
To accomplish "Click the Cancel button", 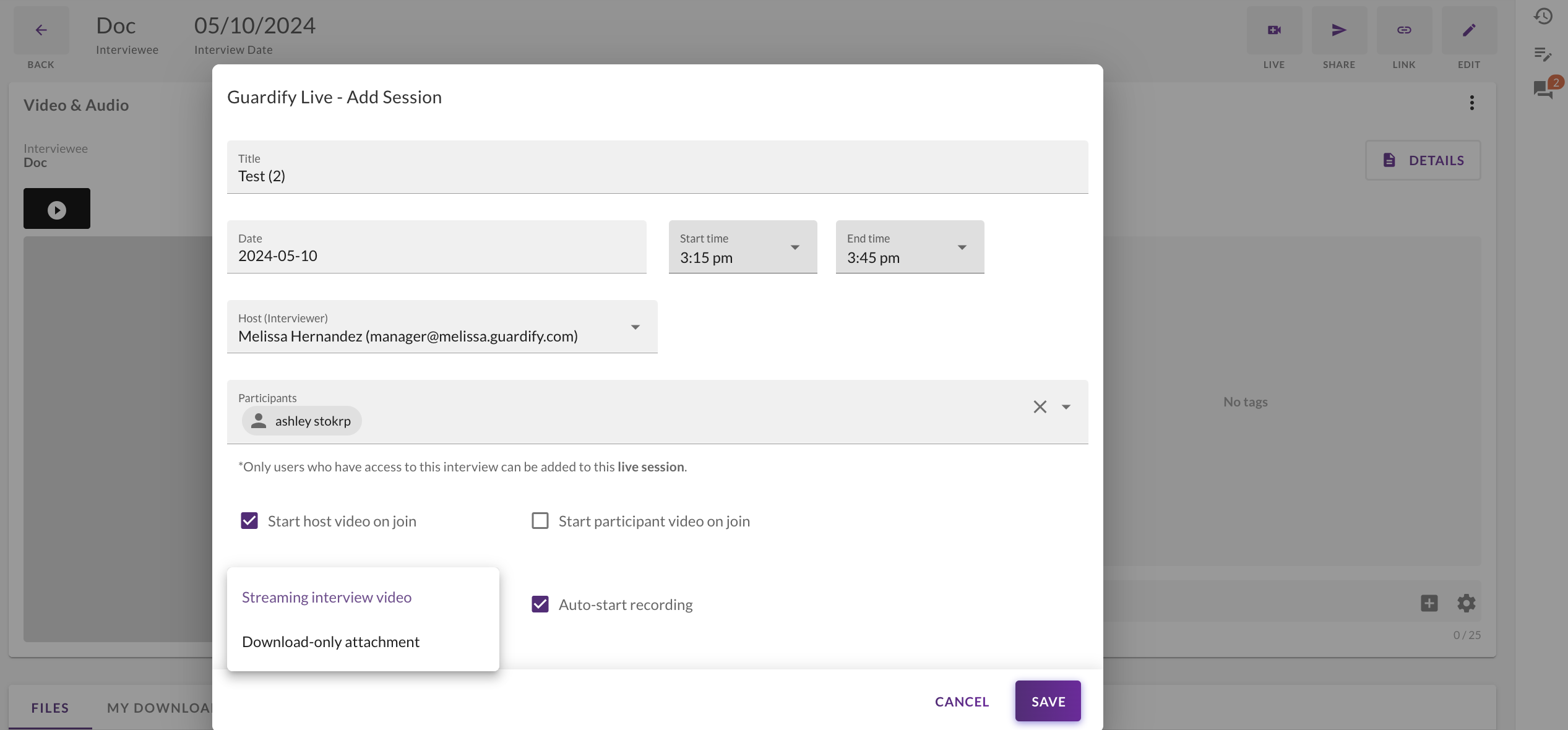I will [962, 702].
